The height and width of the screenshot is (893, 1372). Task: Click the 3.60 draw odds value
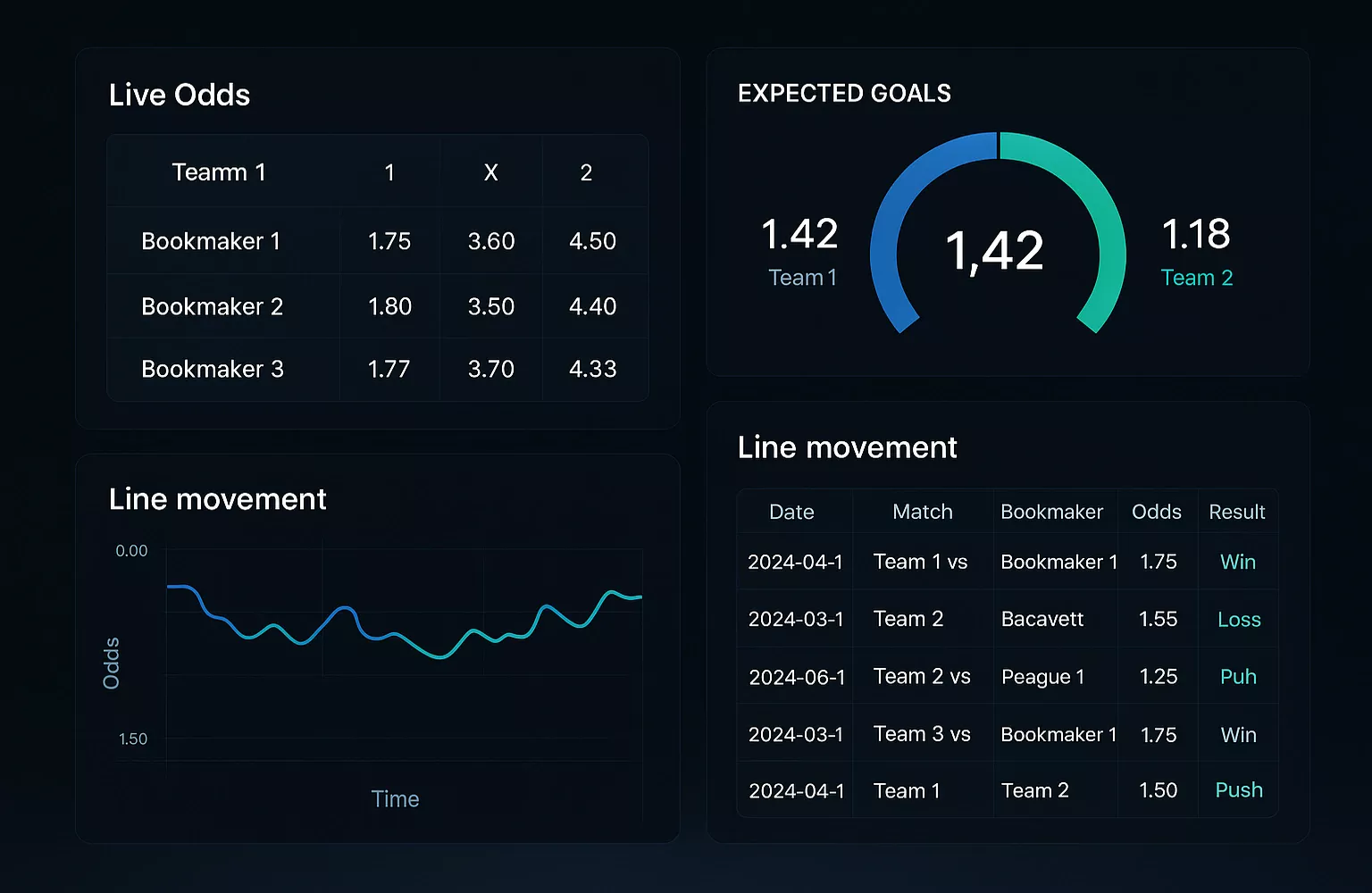pos(491,241)
